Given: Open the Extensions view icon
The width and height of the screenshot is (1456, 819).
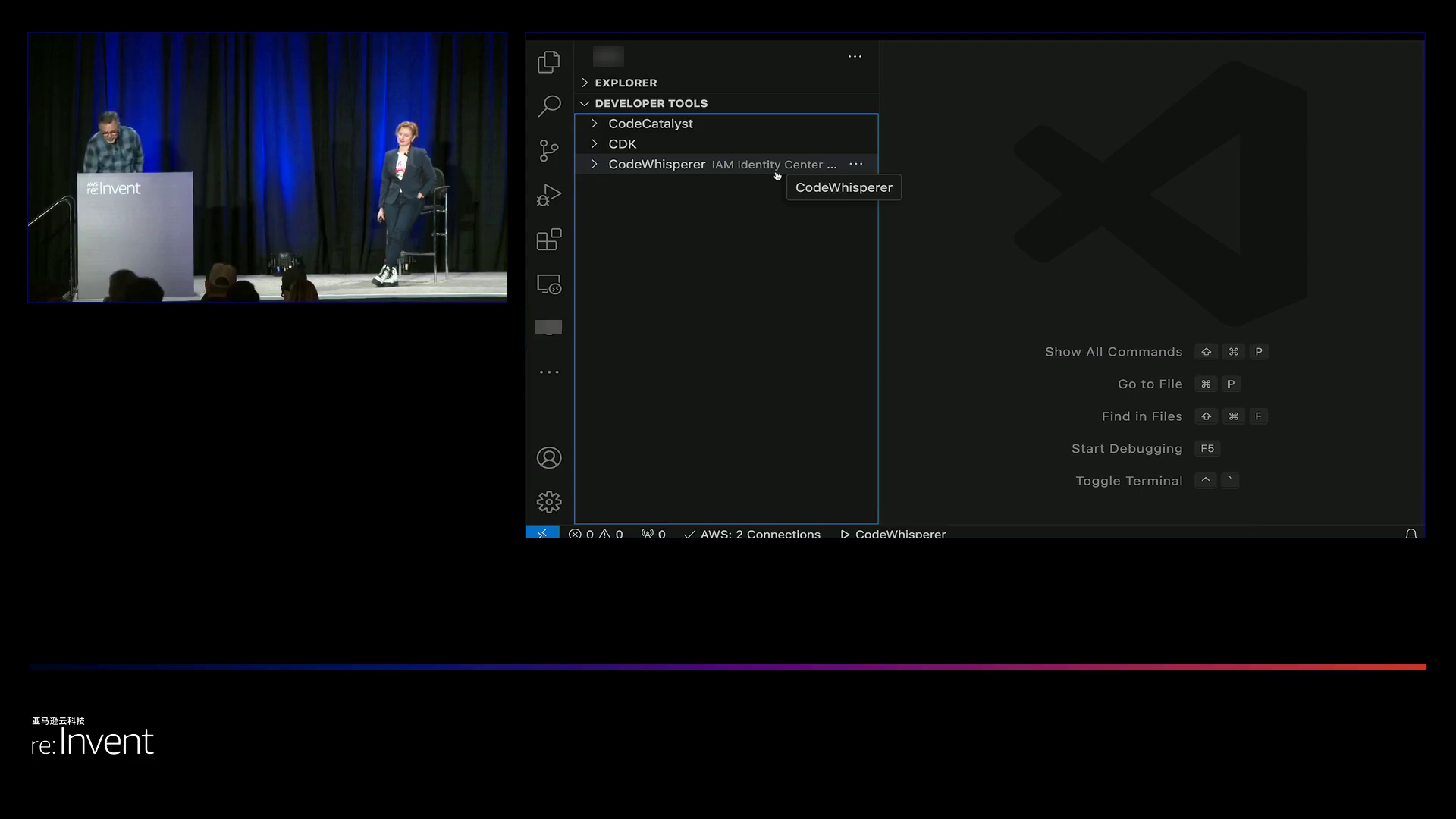Looking at the screenshot, I should coord(548,240).
